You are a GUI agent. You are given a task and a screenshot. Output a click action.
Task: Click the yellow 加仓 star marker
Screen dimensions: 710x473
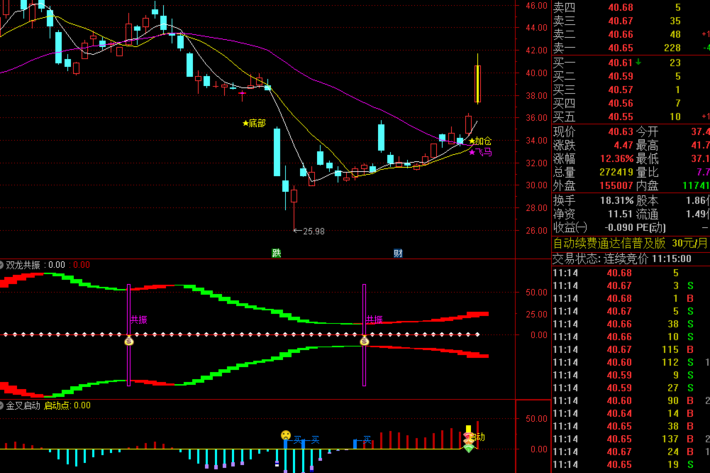[x=480, y=142]
